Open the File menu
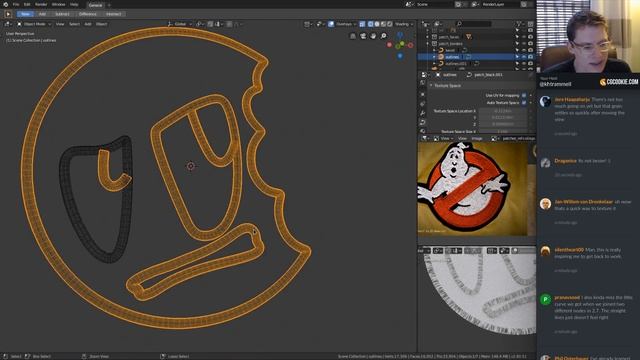The width and height of the screenshot is (640, 360). click(x=16, y=4)
